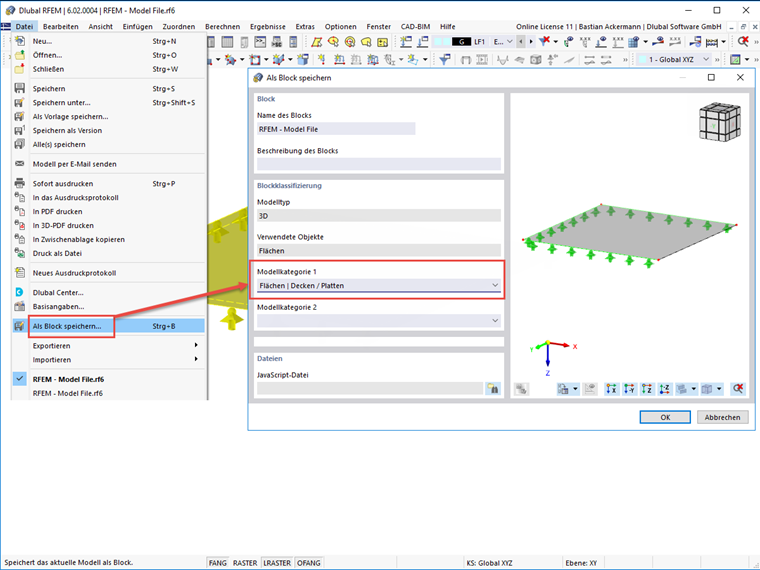
Task: Click the JavaScript-Datei path field
Action: click(370, 388)
